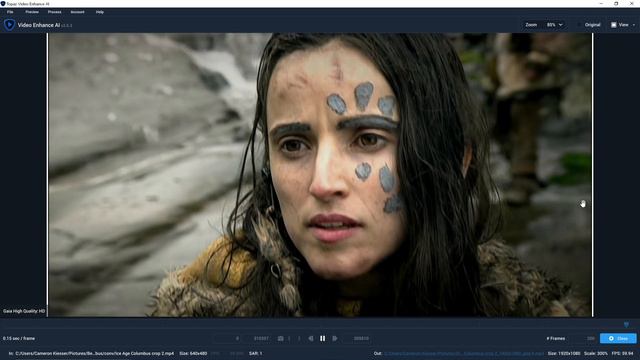Screen dimensions: 640x360
Task: Click the Zoom label
Action: click(x=531, y=25)
